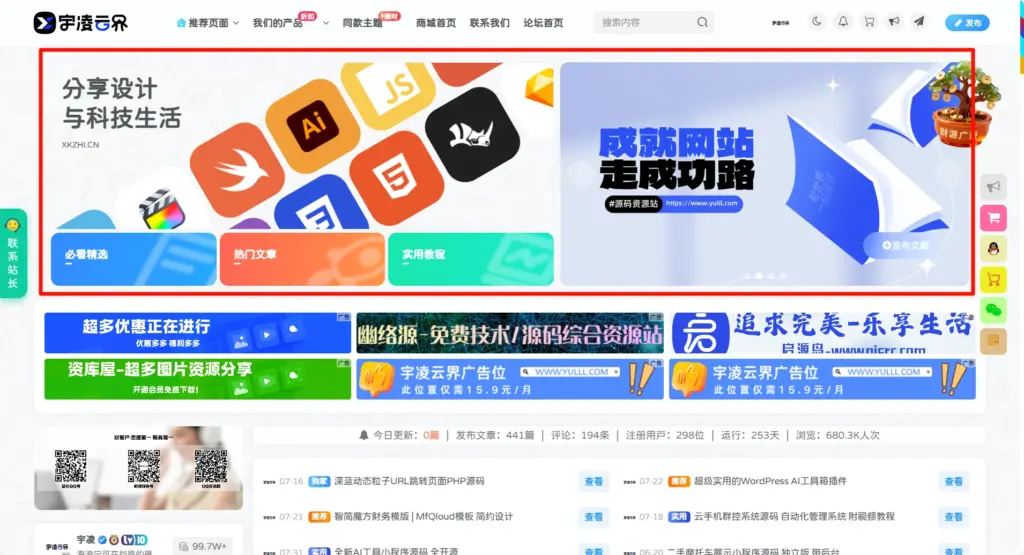The width and height of the screenshot is (1024, 555).
Task: Open the green WeChat icon in sidebar
Action: pos(993,310)
